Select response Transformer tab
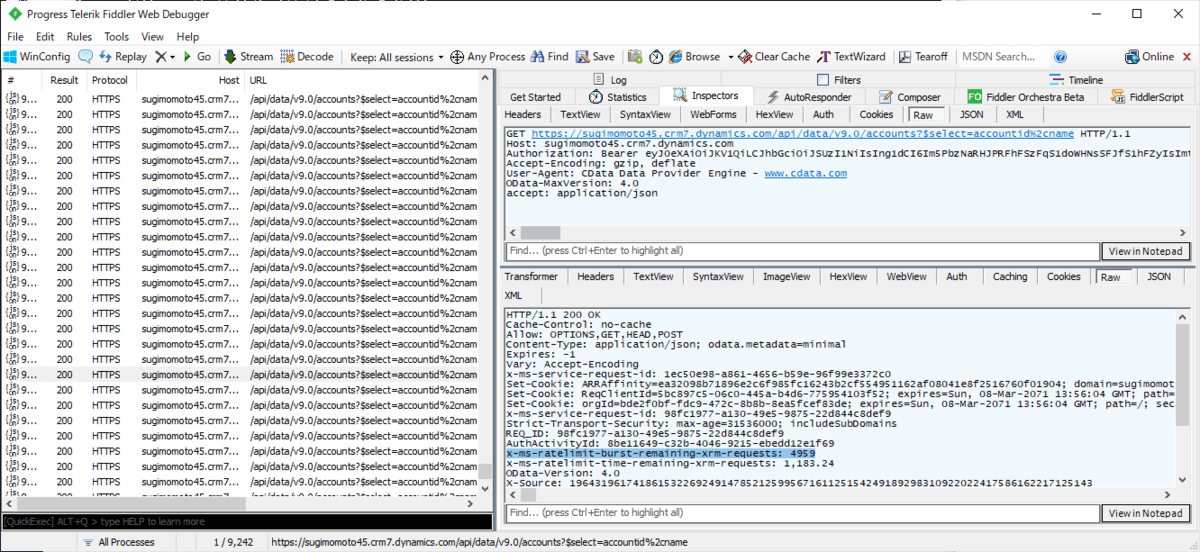The height and width of the screenshot is (552, 1200). [x=531, y=277]
